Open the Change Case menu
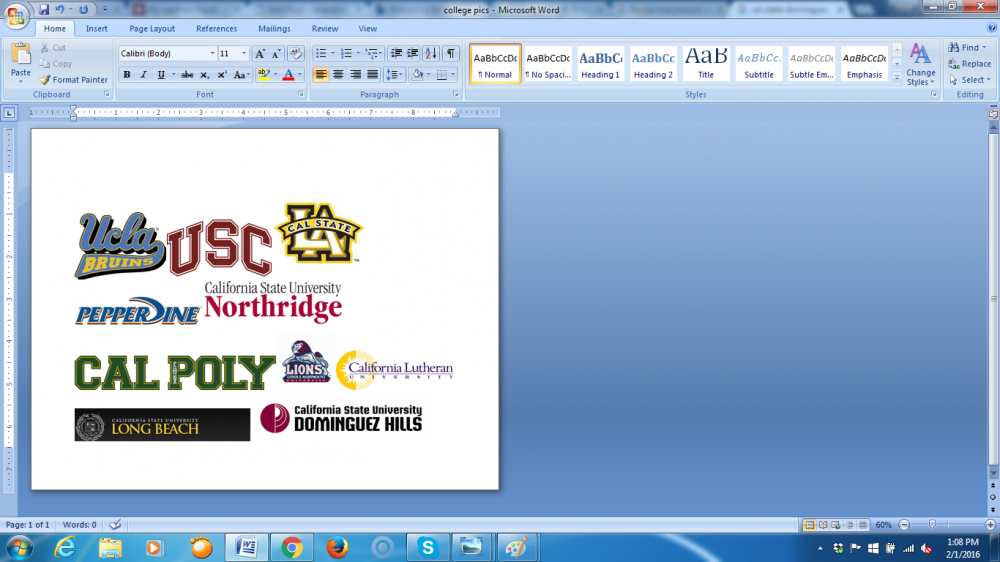 (240, 75)
